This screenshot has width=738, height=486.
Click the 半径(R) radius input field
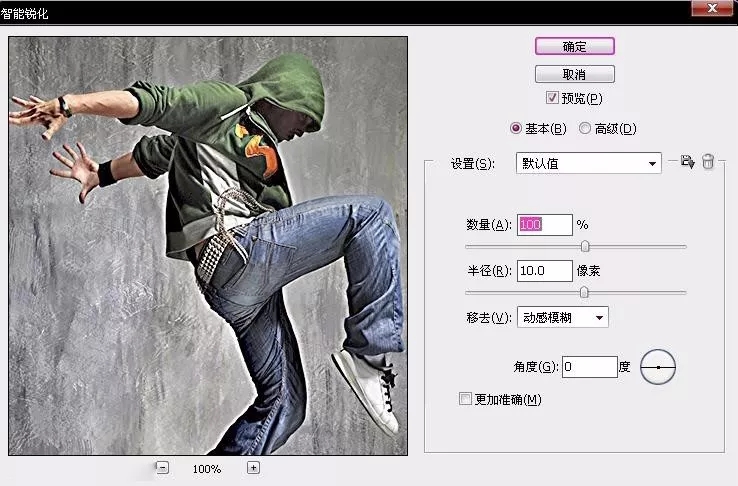[545, 271]
